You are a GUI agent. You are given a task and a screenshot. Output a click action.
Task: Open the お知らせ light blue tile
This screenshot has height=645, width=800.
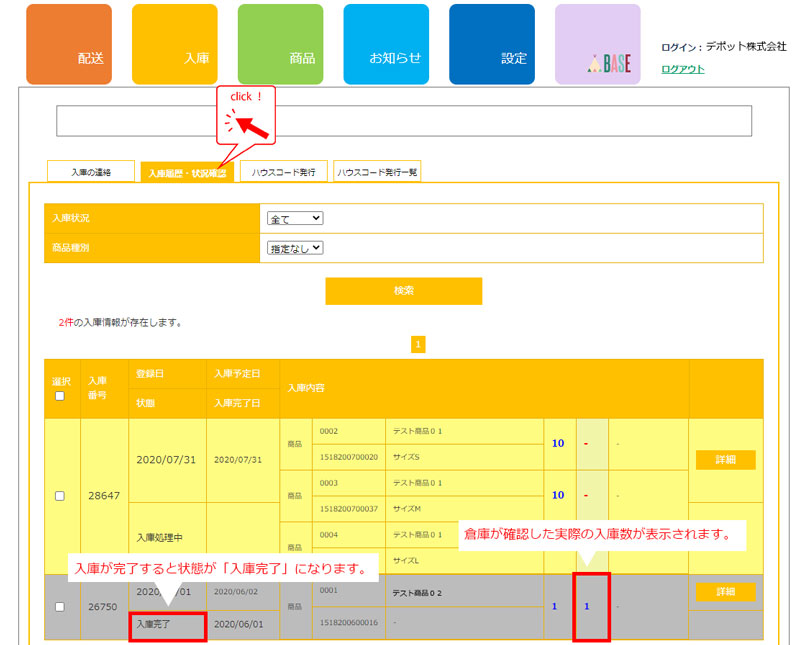click(x=386, y=44)
